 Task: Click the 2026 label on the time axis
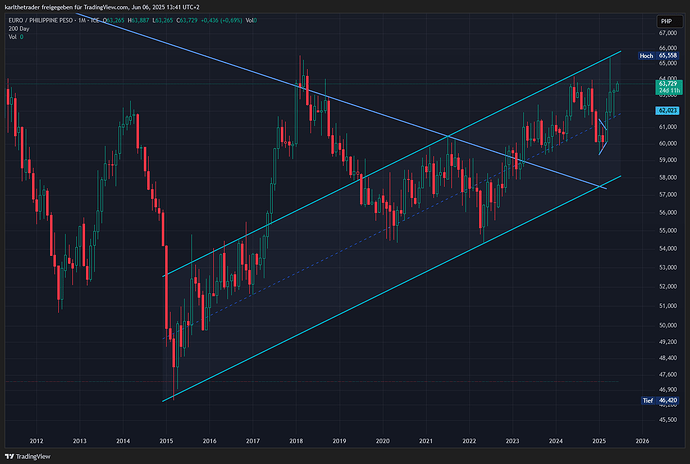[643, 440]
